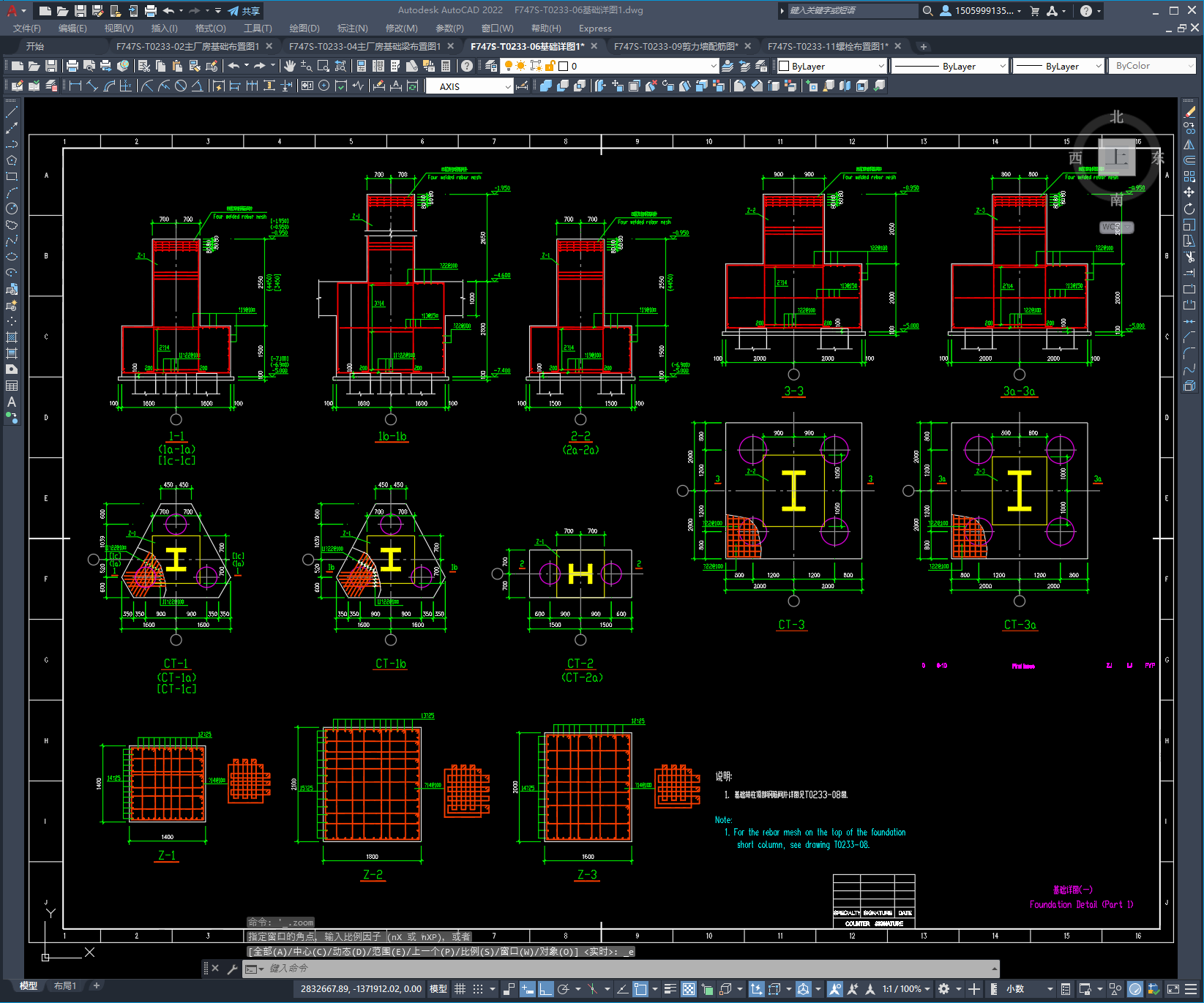Screen dimensions: 1204x1003
Task: Toggle drawing grid display in status bar
Action: [x=460, y=989]
